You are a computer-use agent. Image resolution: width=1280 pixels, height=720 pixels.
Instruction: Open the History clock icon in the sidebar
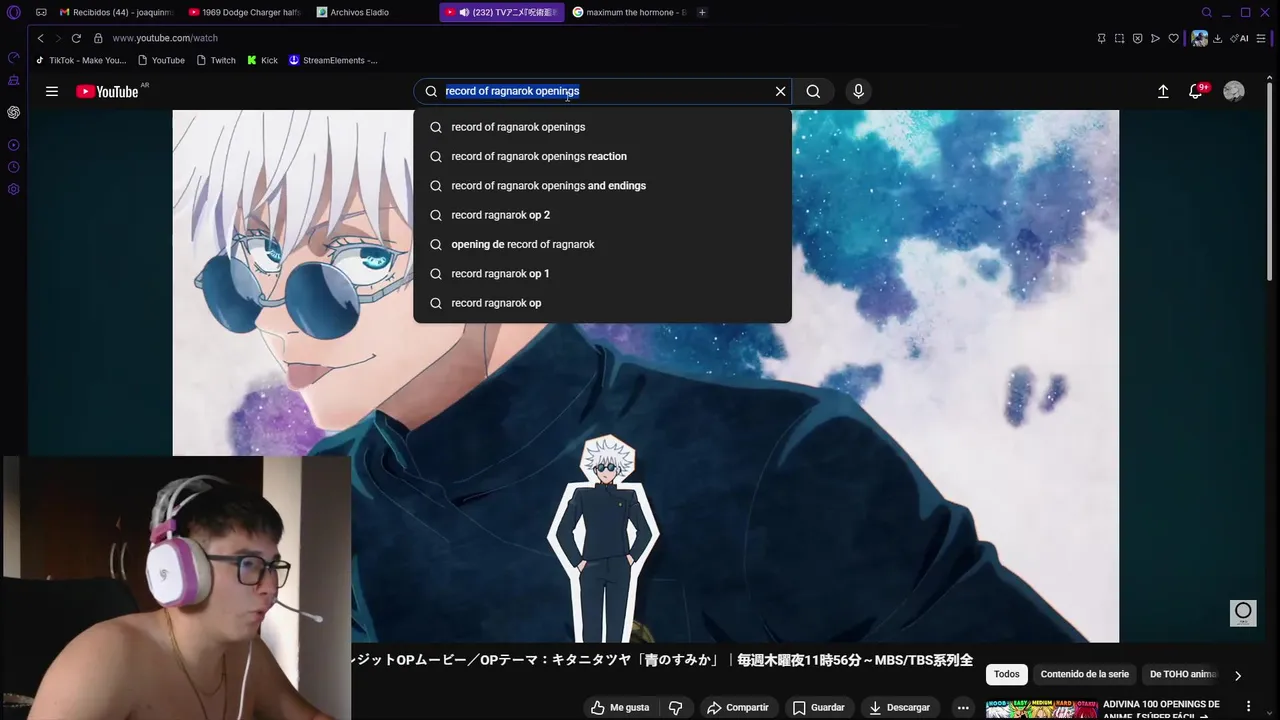click(14, 167)
